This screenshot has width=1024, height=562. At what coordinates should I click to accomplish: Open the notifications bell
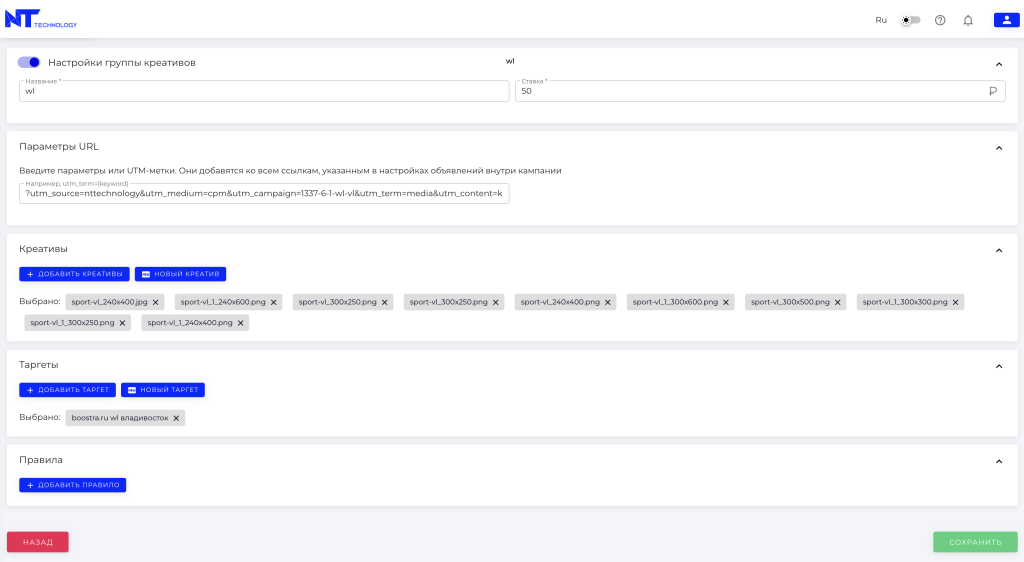coord(968,20)
